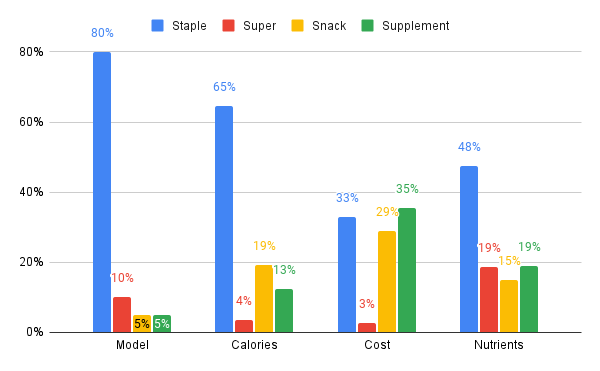Click the Nutrients axis category label

[499, 345]
